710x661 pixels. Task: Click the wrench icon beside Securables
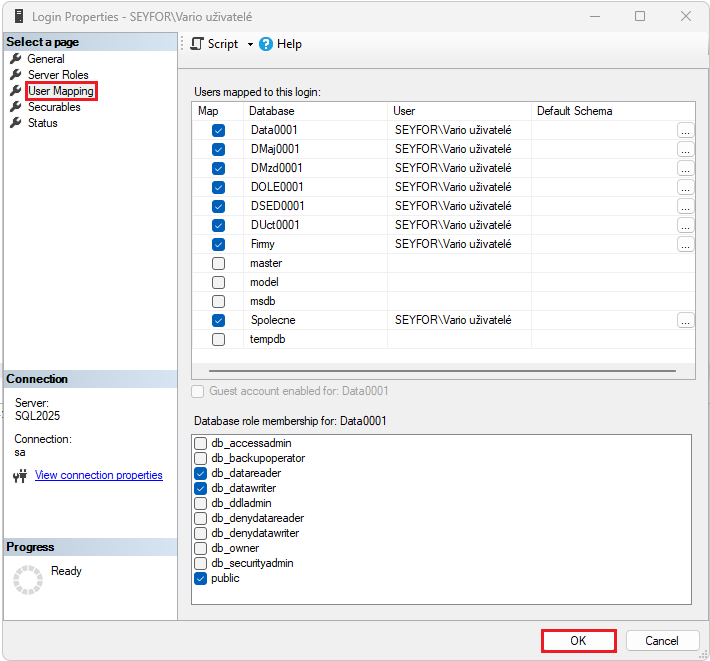click(16, 107)
